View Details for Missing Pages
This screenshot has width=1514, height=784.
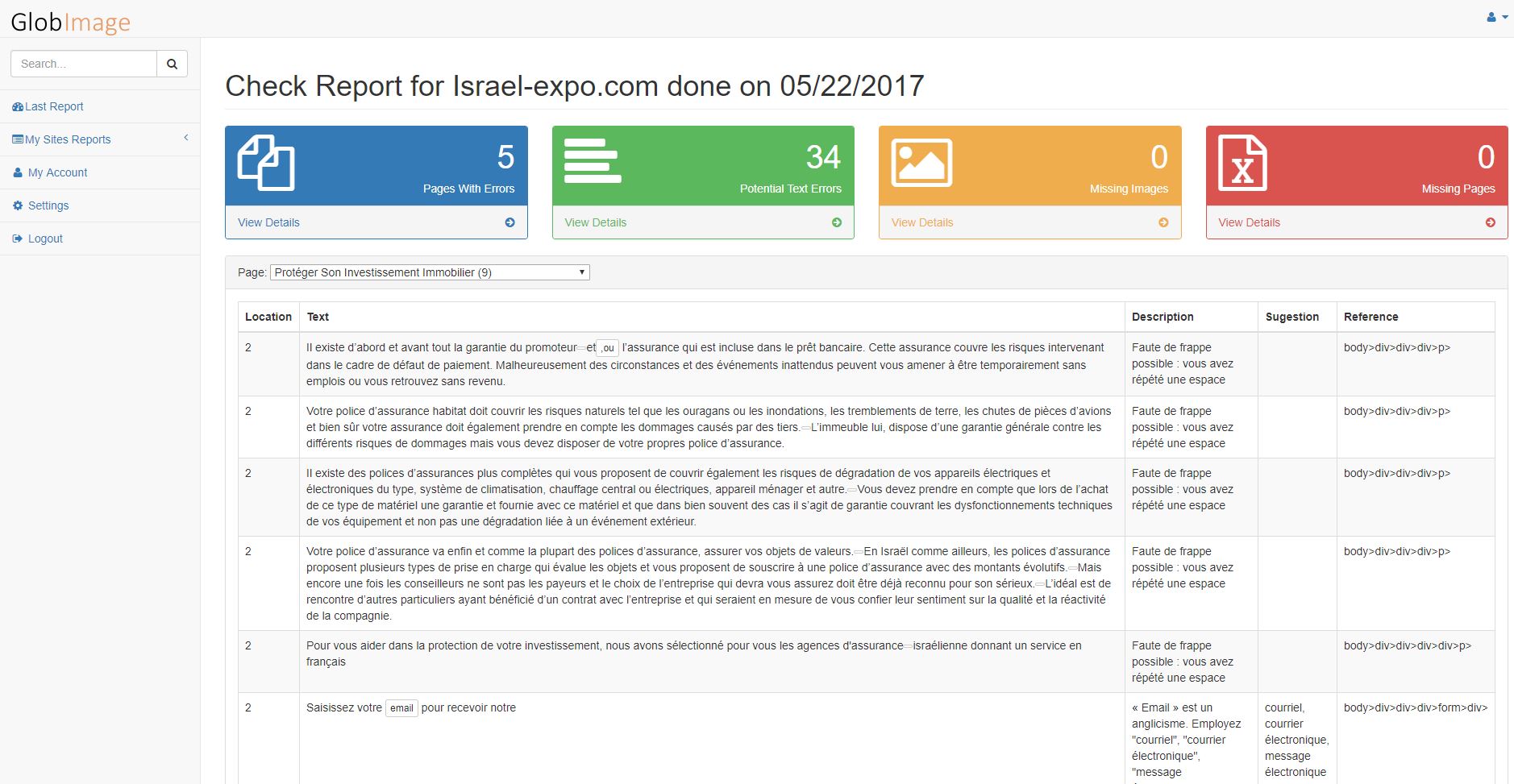tap(1250, 222)
